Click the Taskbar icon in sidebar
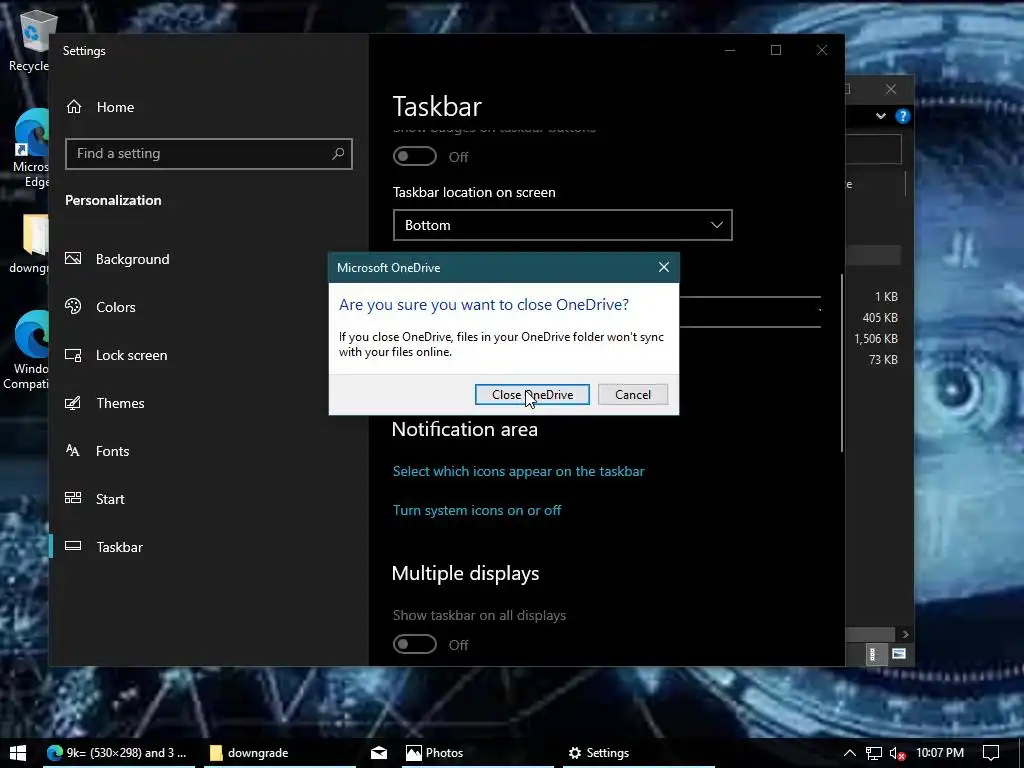1024x768 pixels. point(73,546)
